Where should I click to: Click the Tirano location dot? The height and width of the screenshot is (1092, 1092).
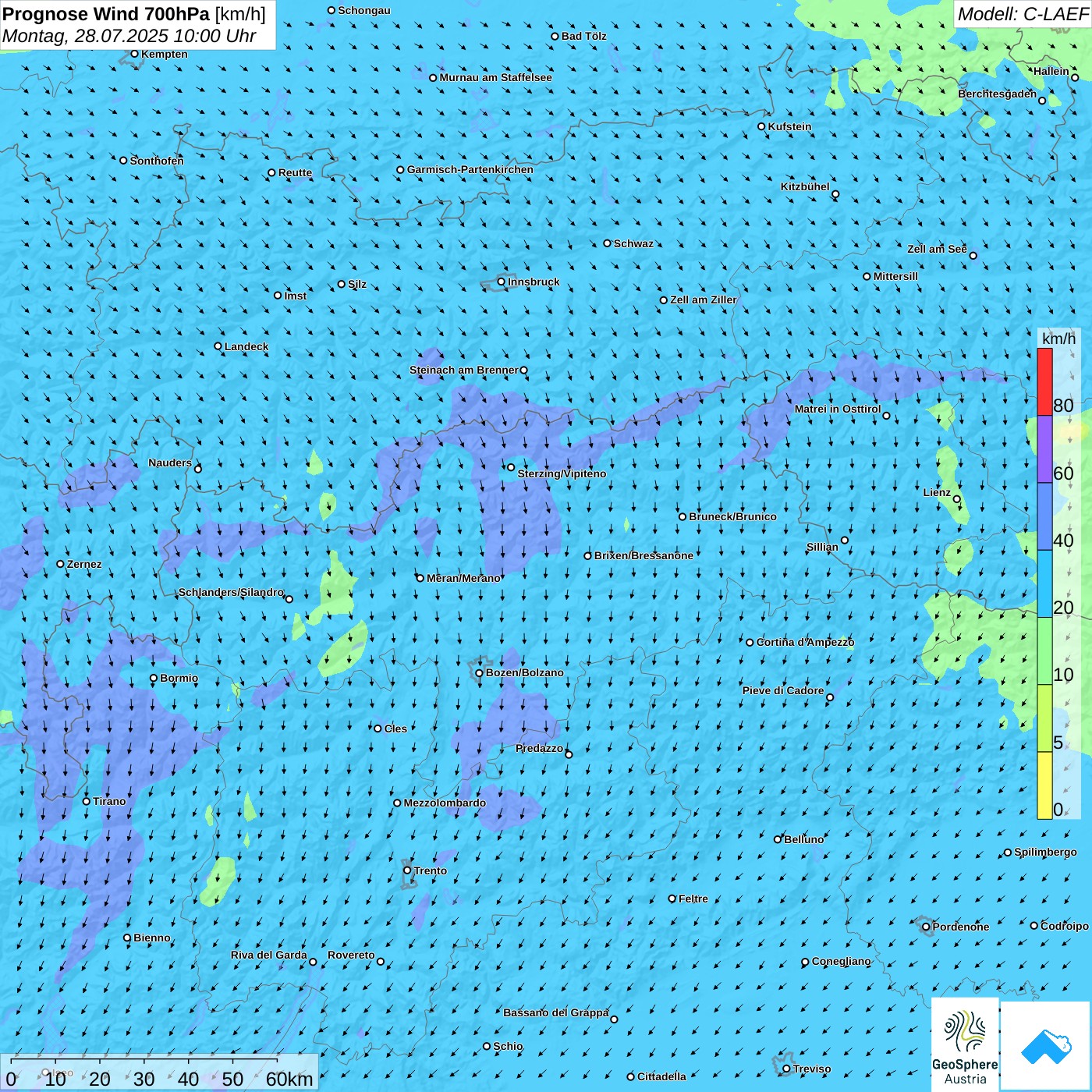87,801
